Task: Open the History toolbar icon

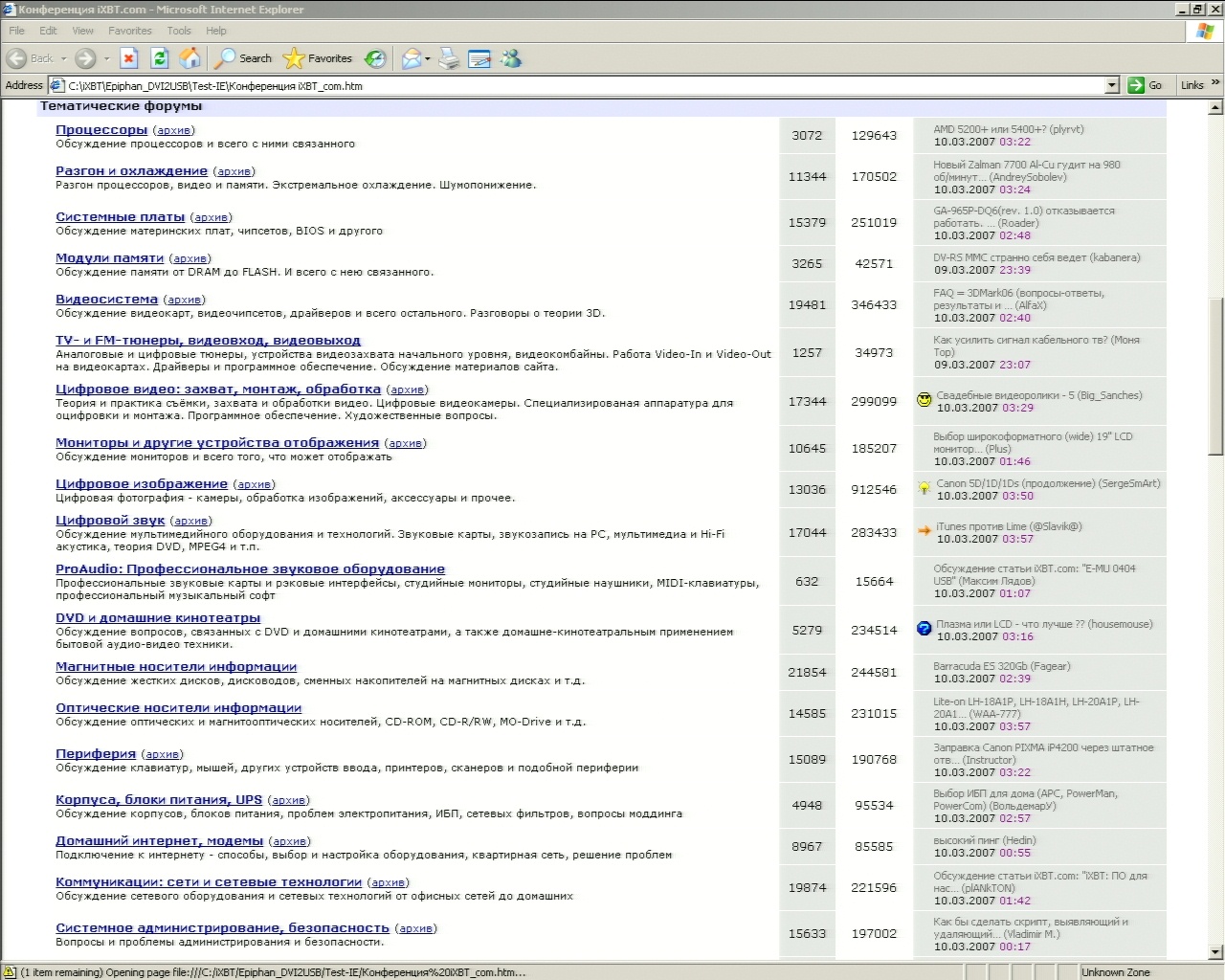Action: pyautogui.click(x=376, y=58)
